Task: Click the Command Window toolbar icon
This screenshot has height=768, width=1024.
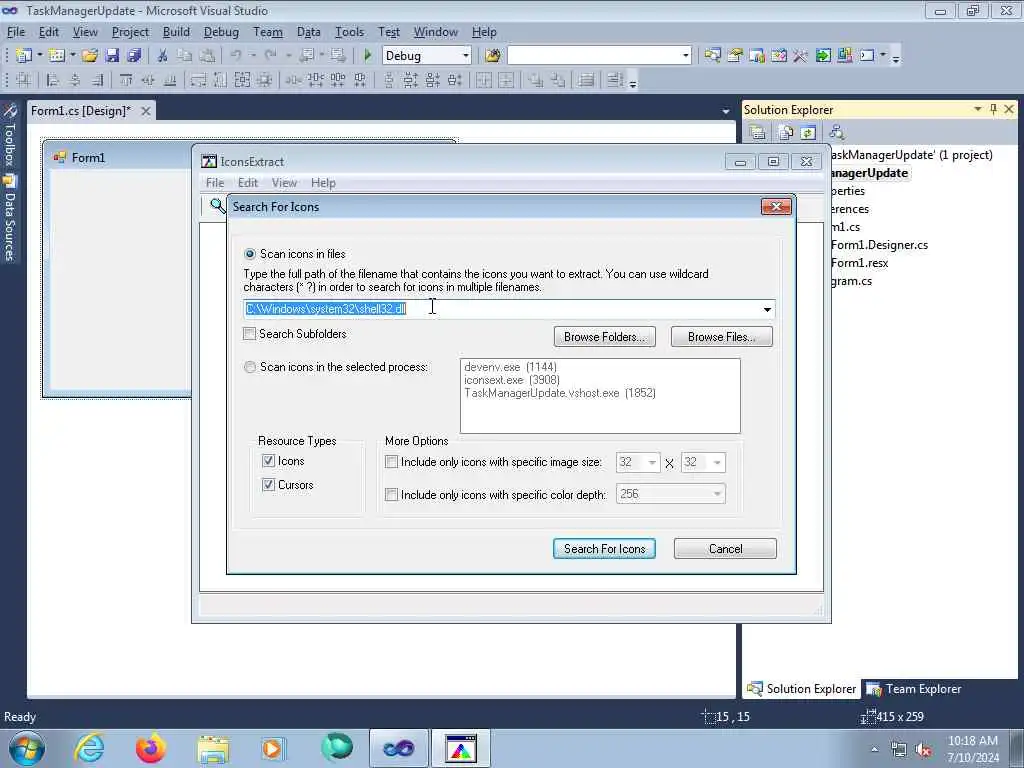Action: [x=867, y=56]
